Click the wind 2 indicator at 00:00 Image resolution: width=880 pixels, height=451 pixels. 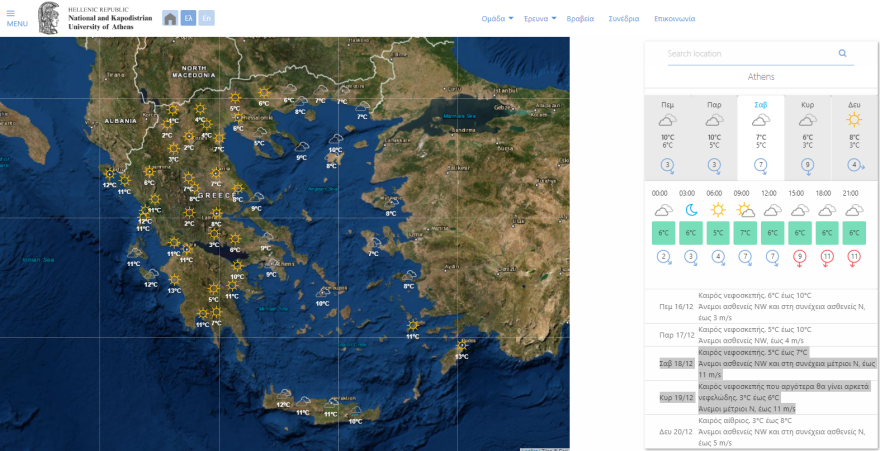coord(664,257)
